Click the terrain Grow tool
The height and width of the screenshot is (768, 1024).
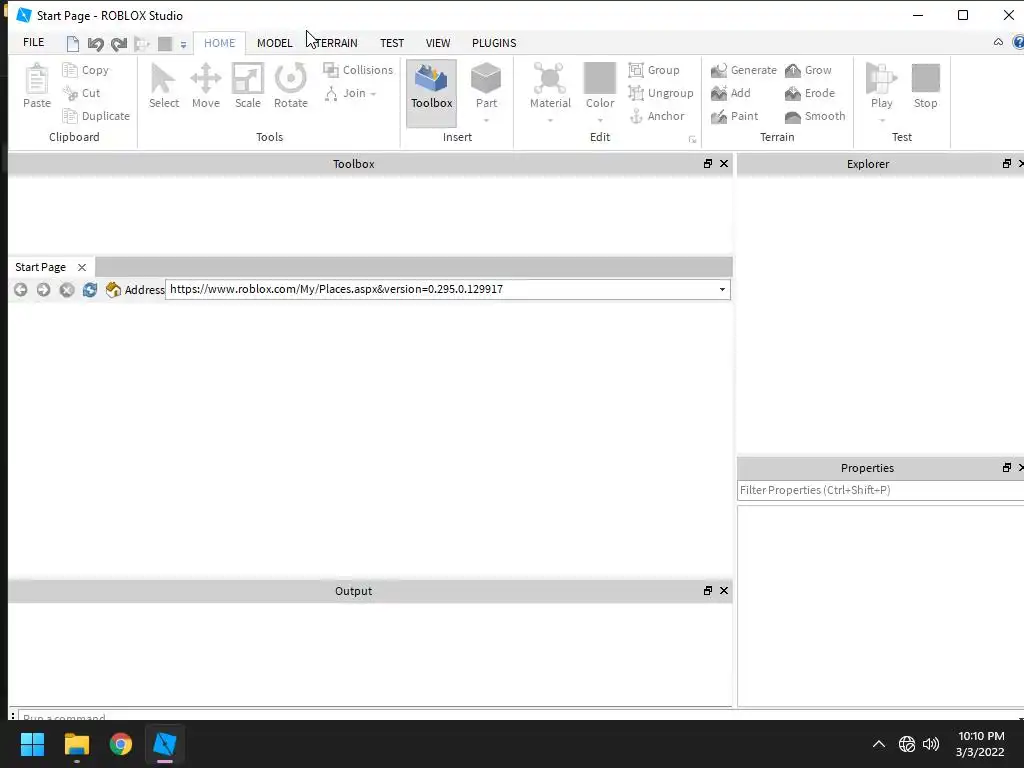[x=808, y=70]
